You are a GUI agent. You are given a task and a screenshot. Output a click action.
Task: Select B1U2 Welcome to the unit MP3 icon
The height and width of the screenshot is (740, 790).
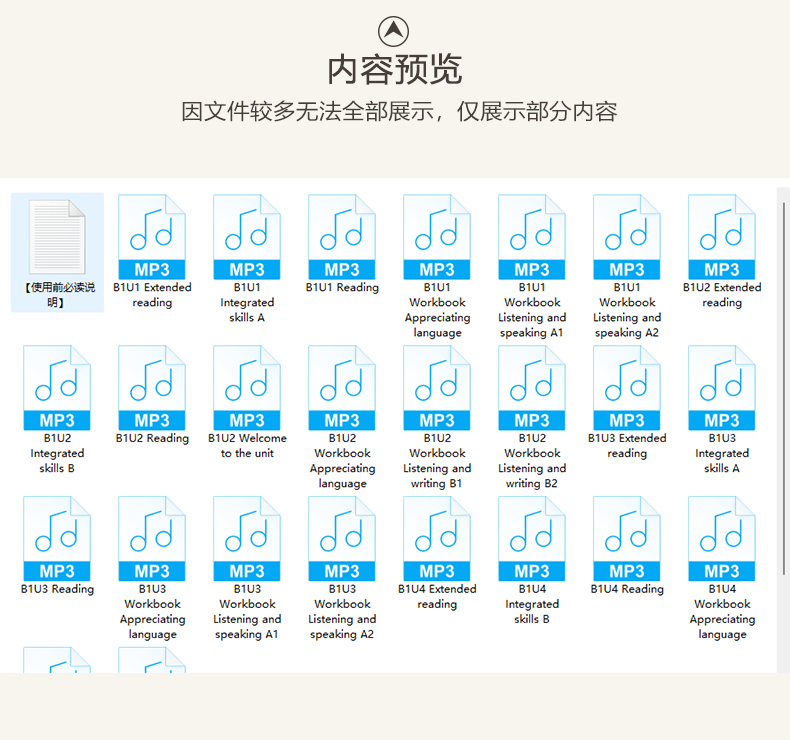pos(247,388)
